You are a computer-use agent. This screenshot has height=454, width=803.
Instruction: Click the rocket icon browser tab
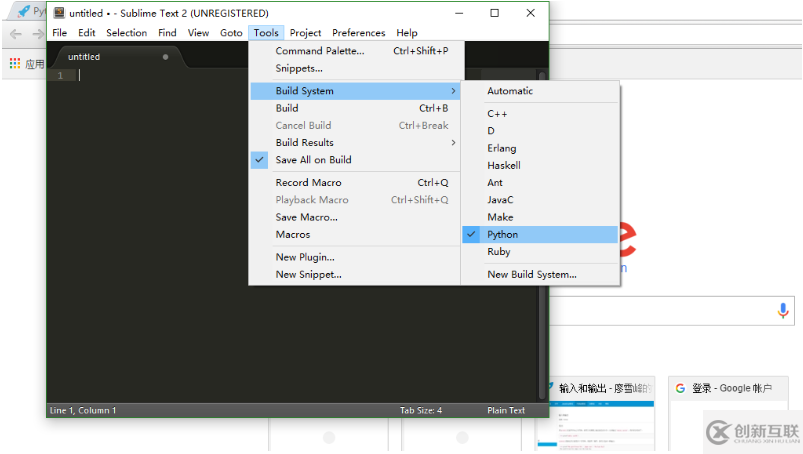tap(24, 11)
